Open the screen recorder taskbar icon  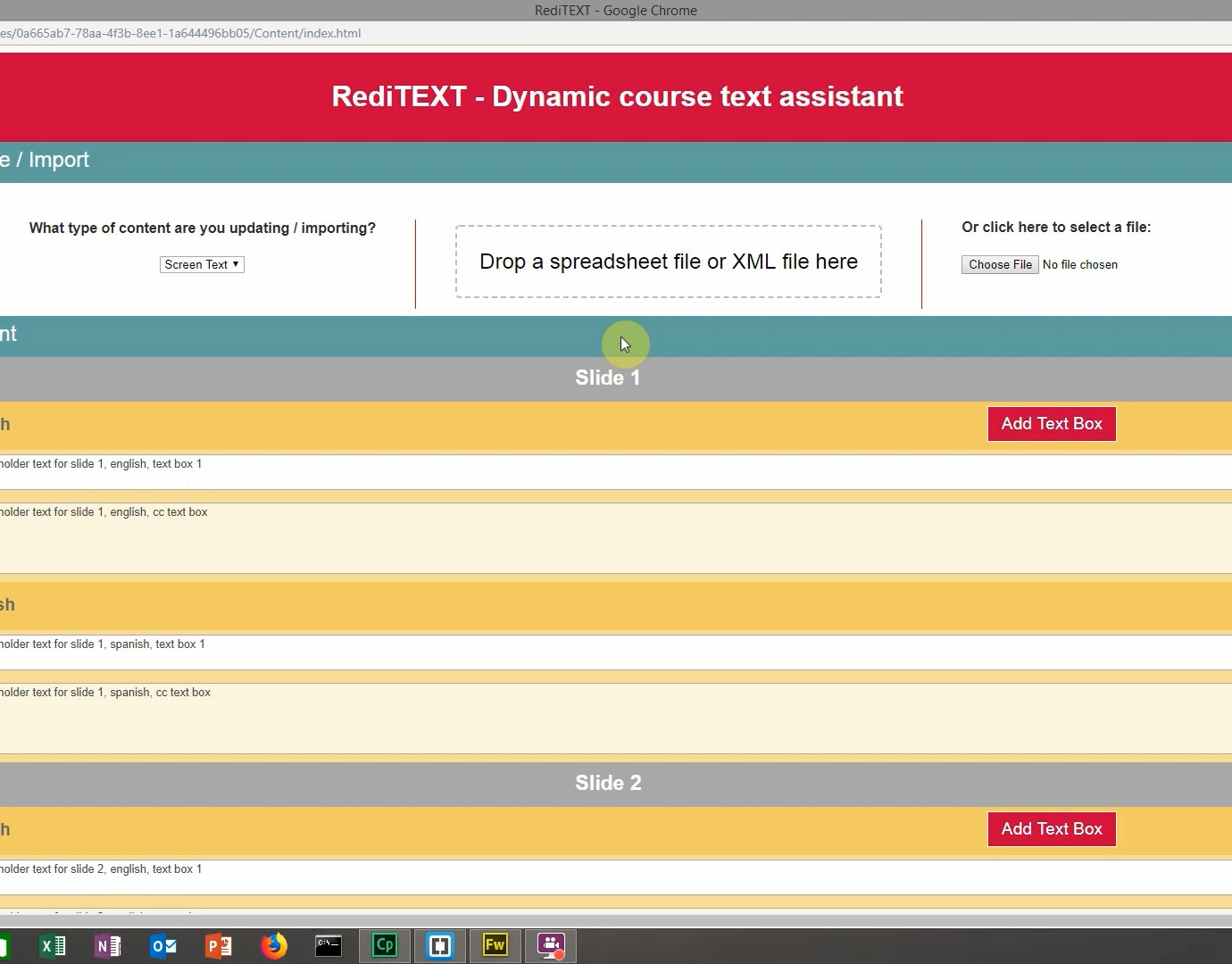pyautogui.click(x=552, y=946)
